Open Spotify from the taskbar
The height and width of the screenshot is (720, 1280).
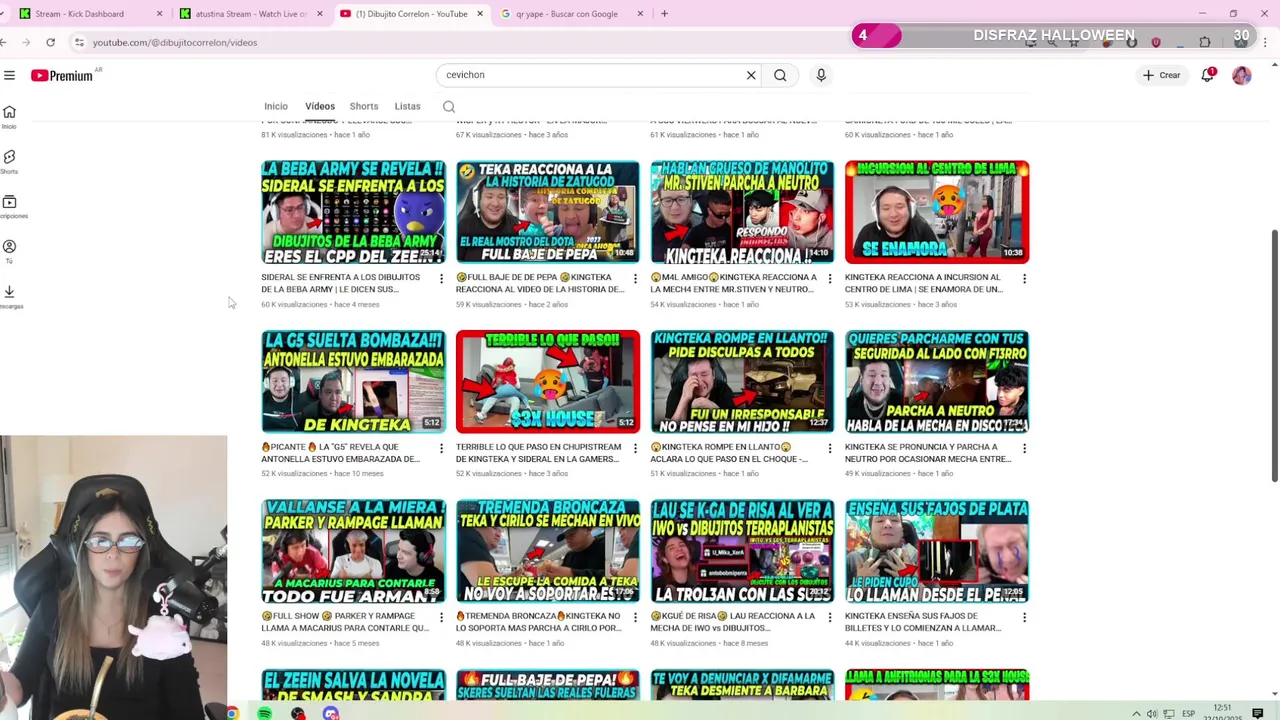click(x=265, y=713)
